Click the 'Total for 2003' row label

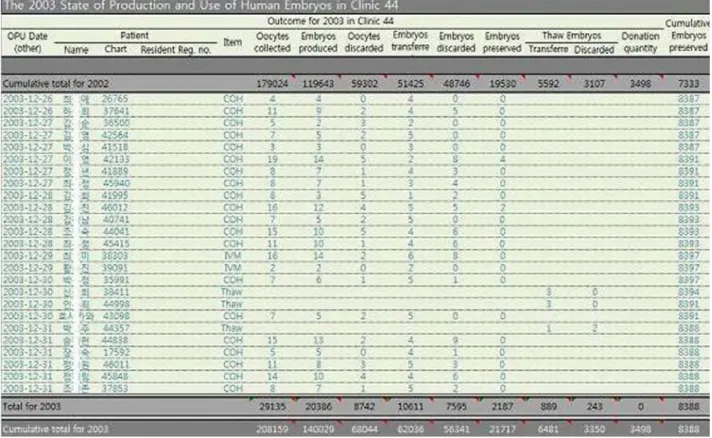point(32,406)
